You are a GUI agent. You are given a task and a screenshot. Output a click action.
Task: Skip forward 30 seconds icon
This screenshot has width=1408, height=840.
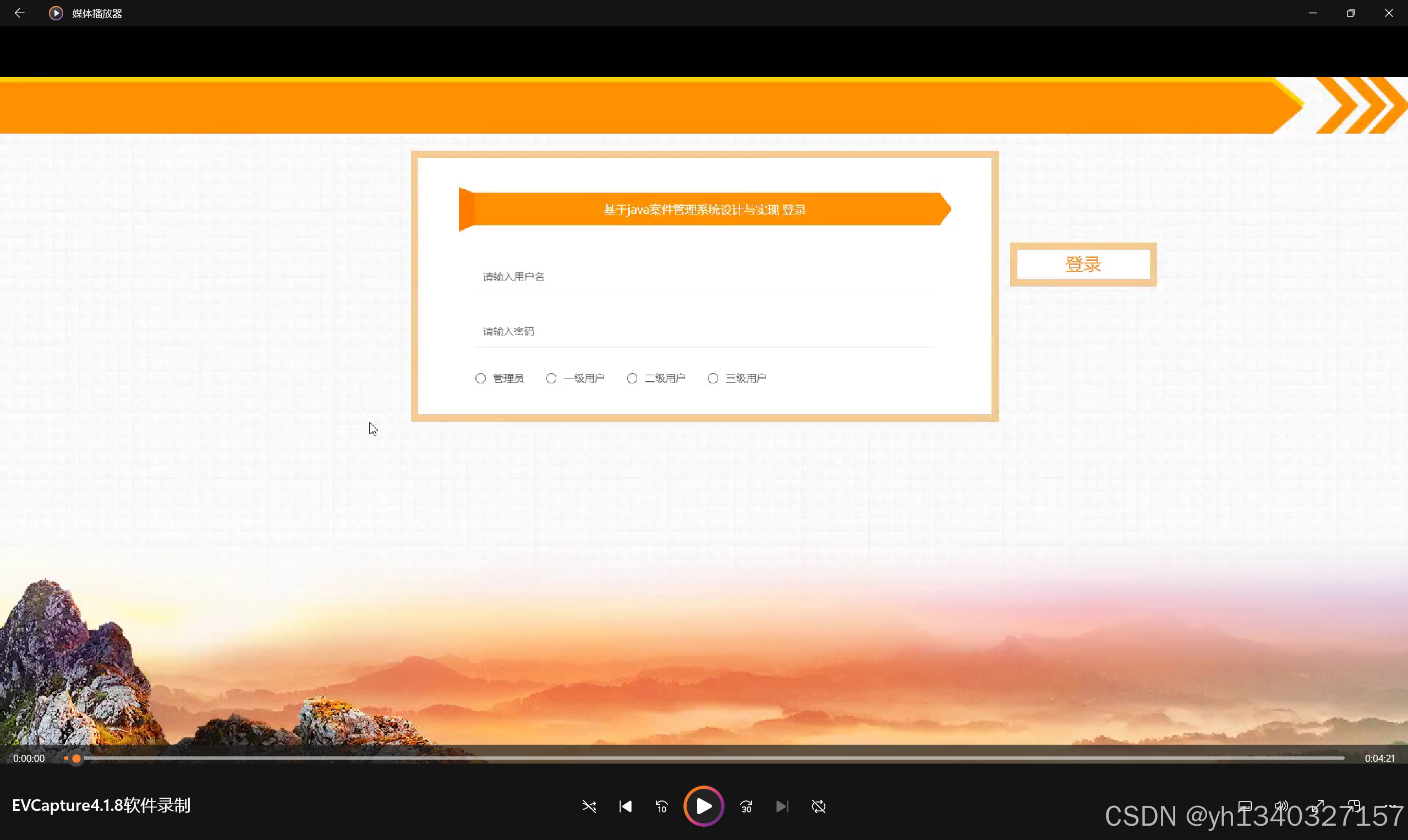tap(746, 806)
